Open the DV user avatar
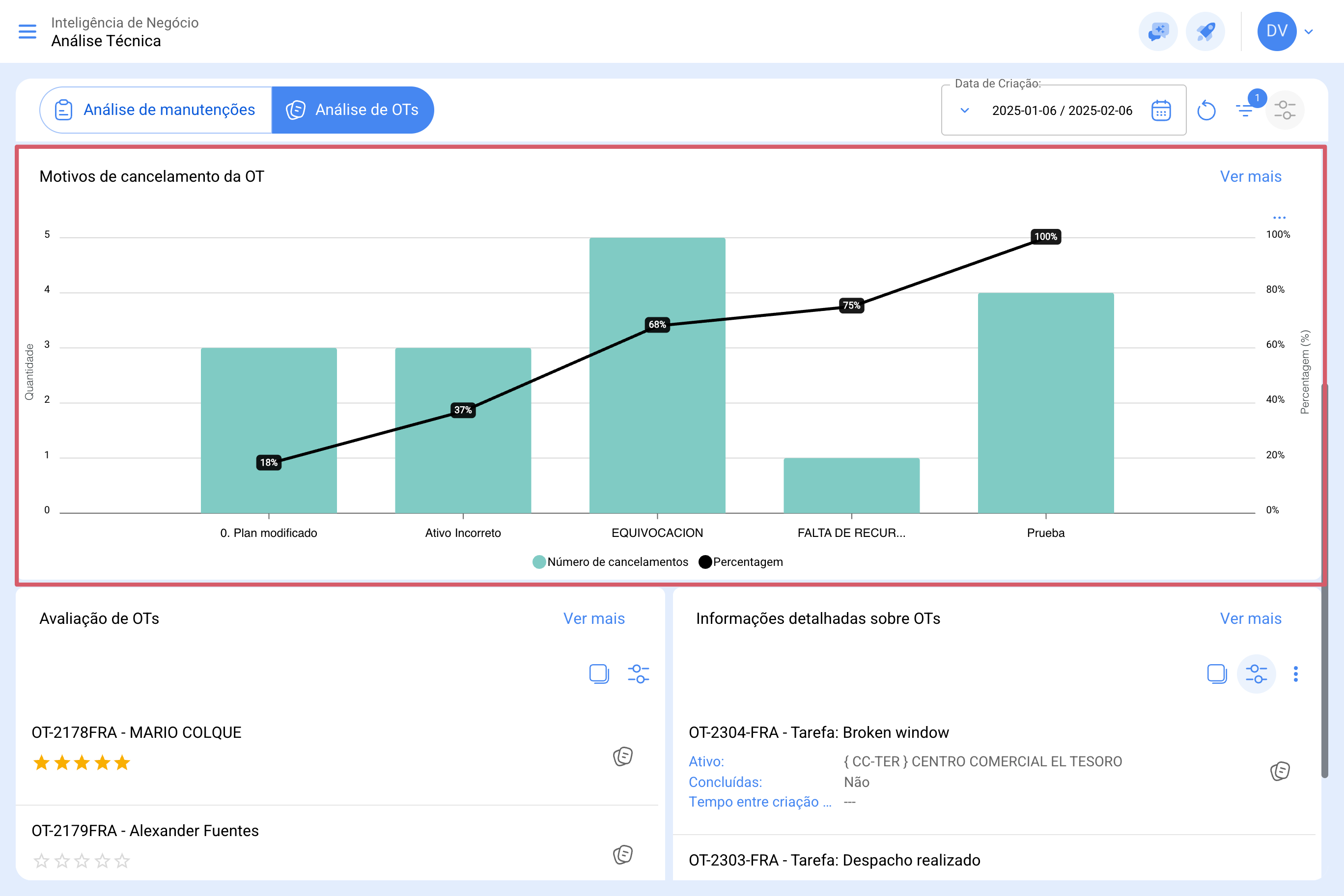This screenshot has width=1344, height=896. point(1277,31)
